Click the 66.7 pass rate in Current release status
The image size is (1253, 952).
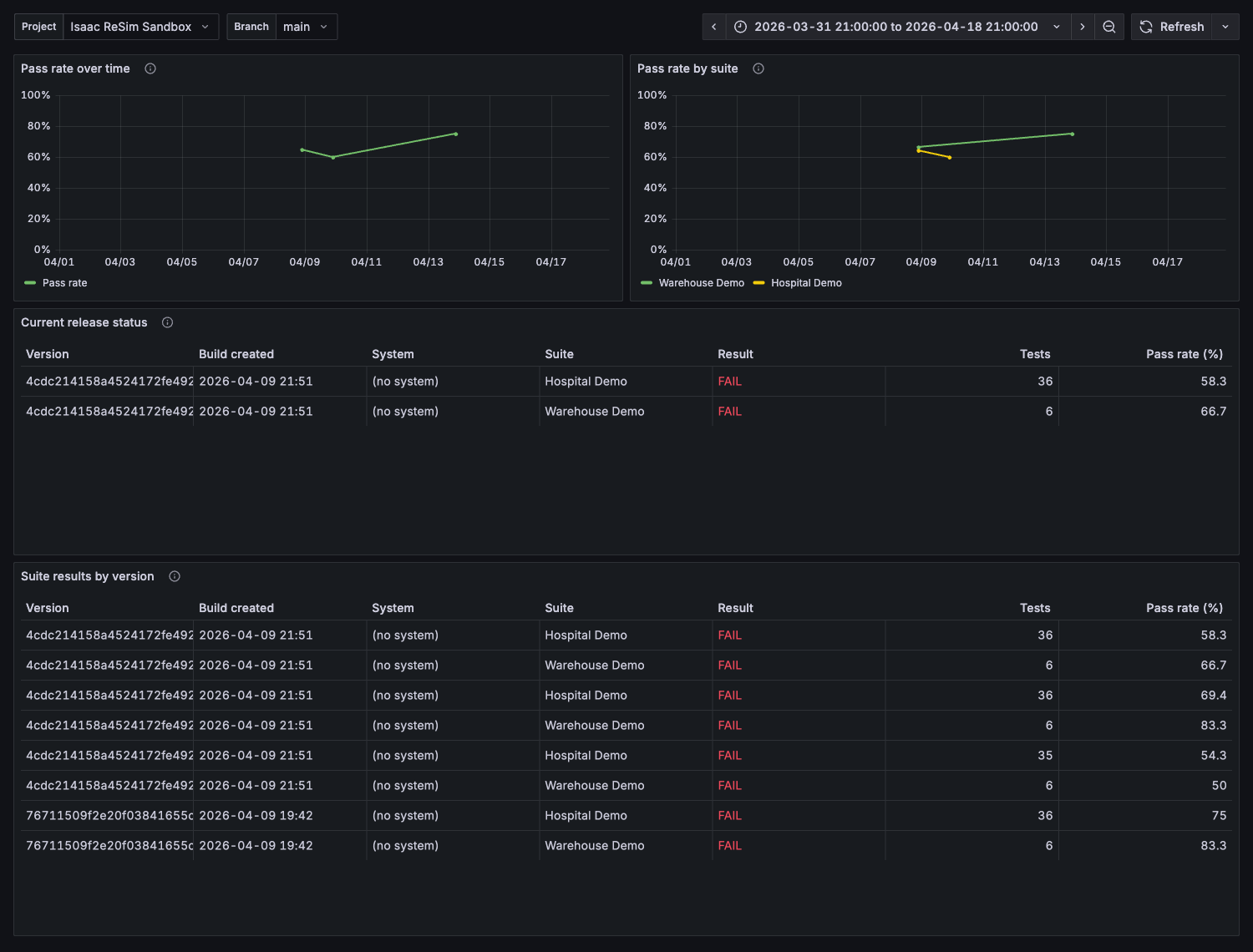[x=1213, y=411]
